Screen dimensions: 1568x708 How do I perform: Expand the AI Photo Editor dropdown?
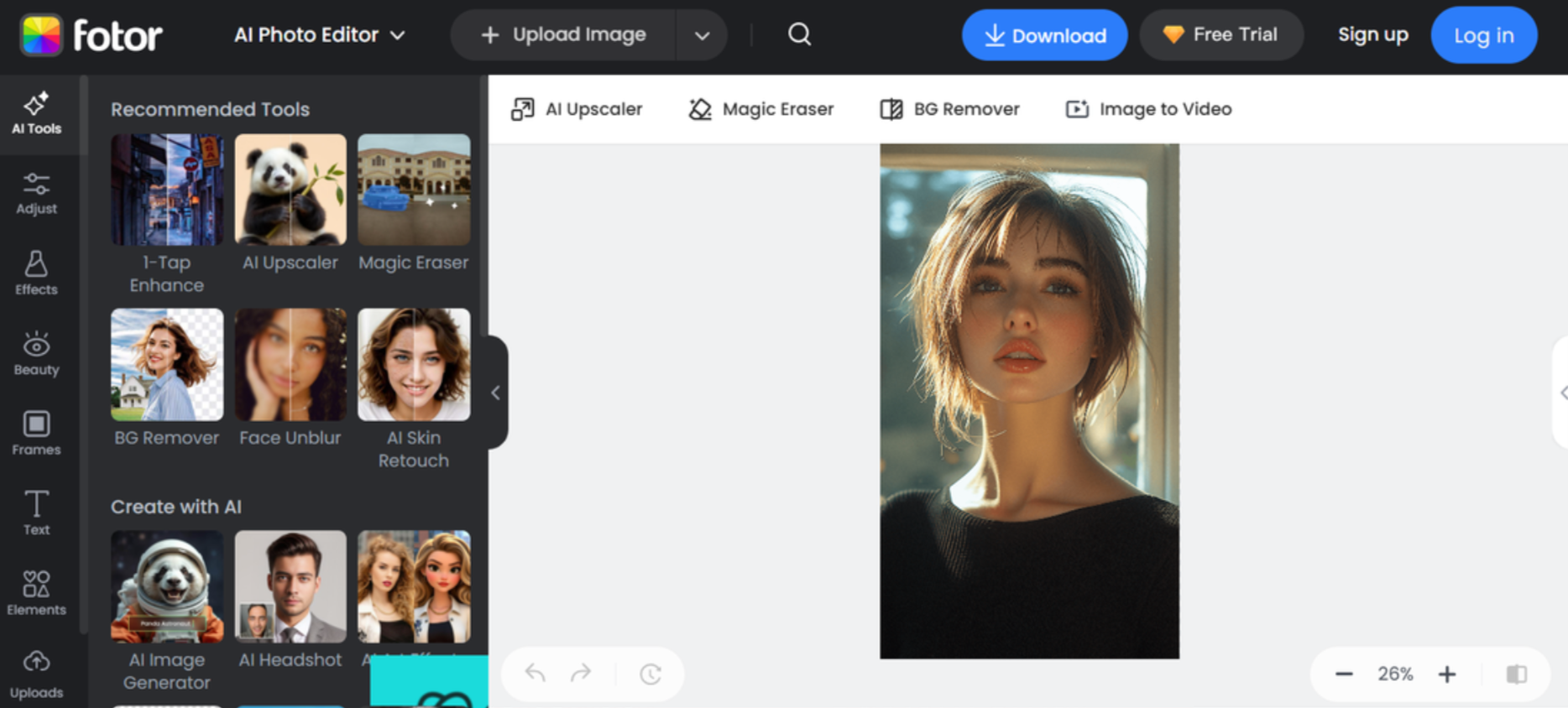pos(320,35)
